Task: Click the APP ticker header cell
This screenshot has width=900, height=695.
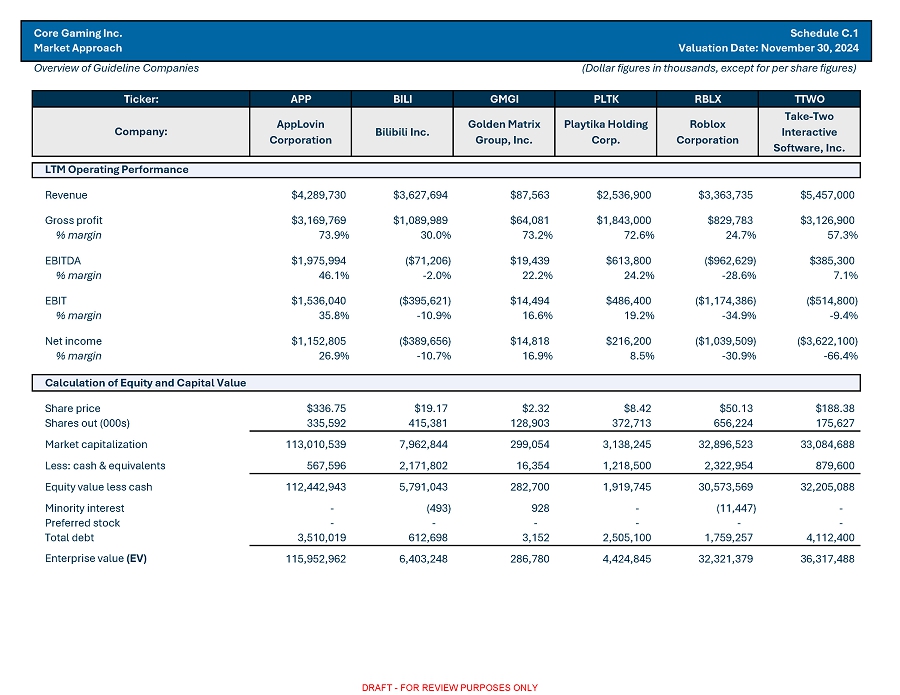Action: tap(300, 99)
